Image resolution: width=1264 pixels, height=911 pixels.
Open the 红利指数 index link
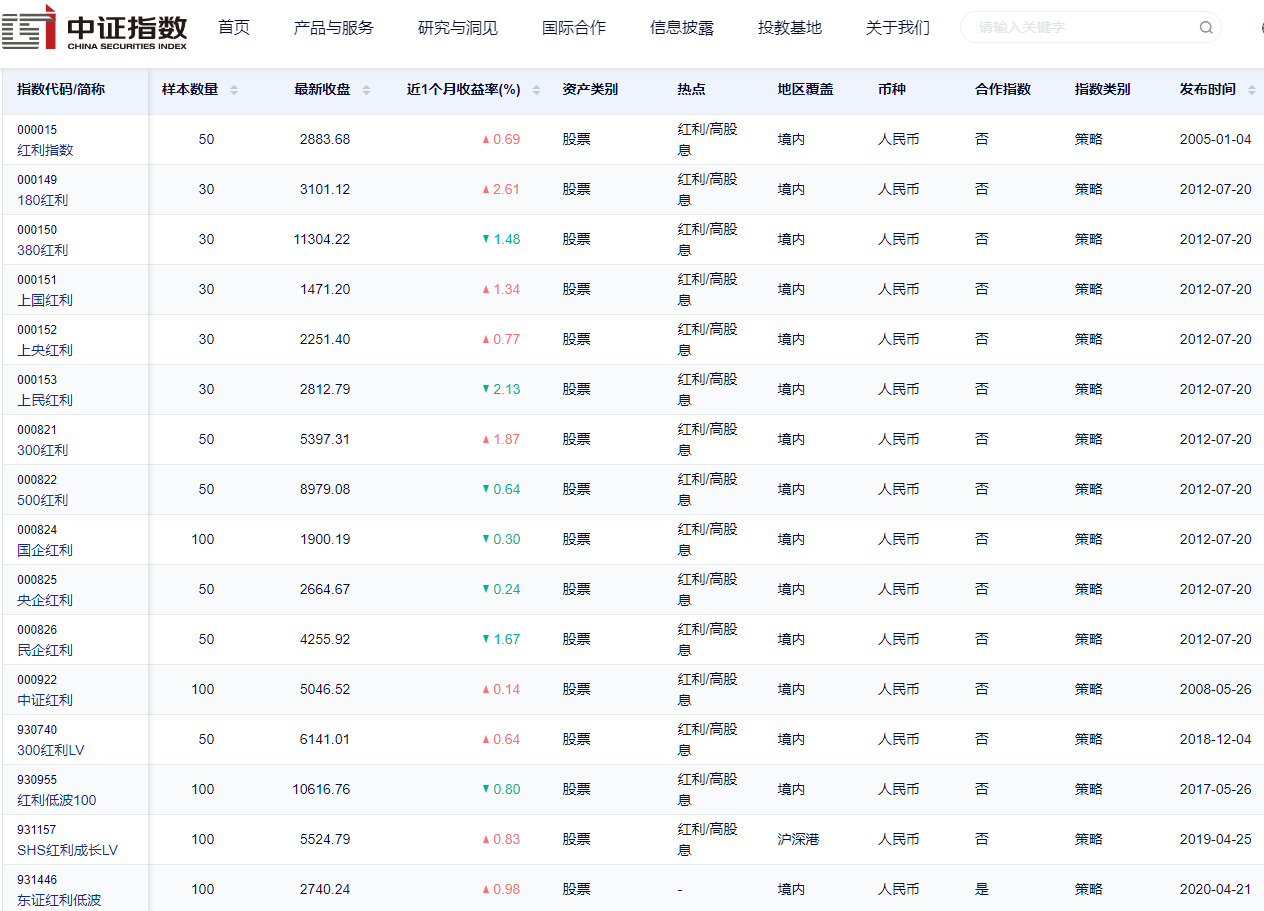45,150
